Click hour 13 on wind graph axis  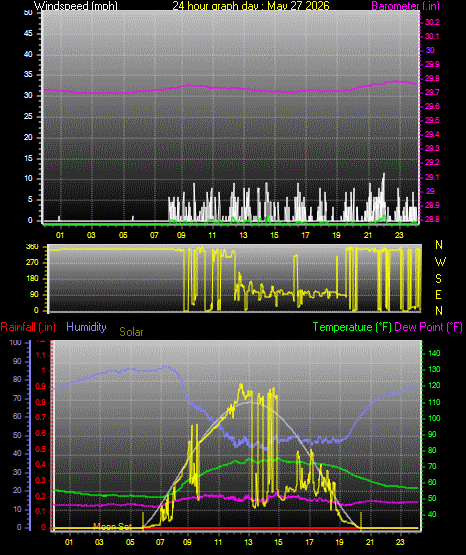pyautogui.click(x=243, y=235)
